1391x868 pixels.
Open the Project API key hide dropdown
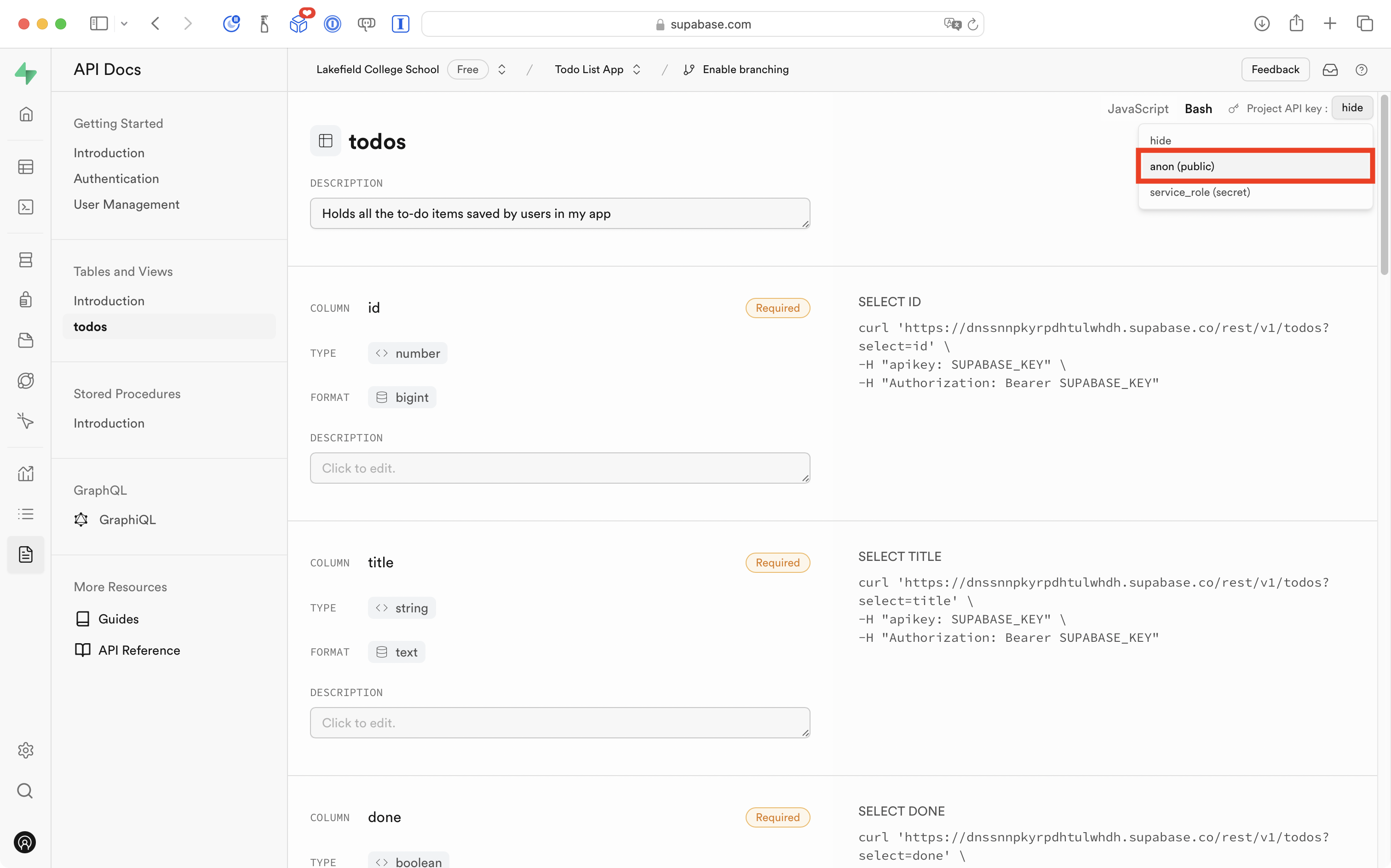[x=1352, y=108]
